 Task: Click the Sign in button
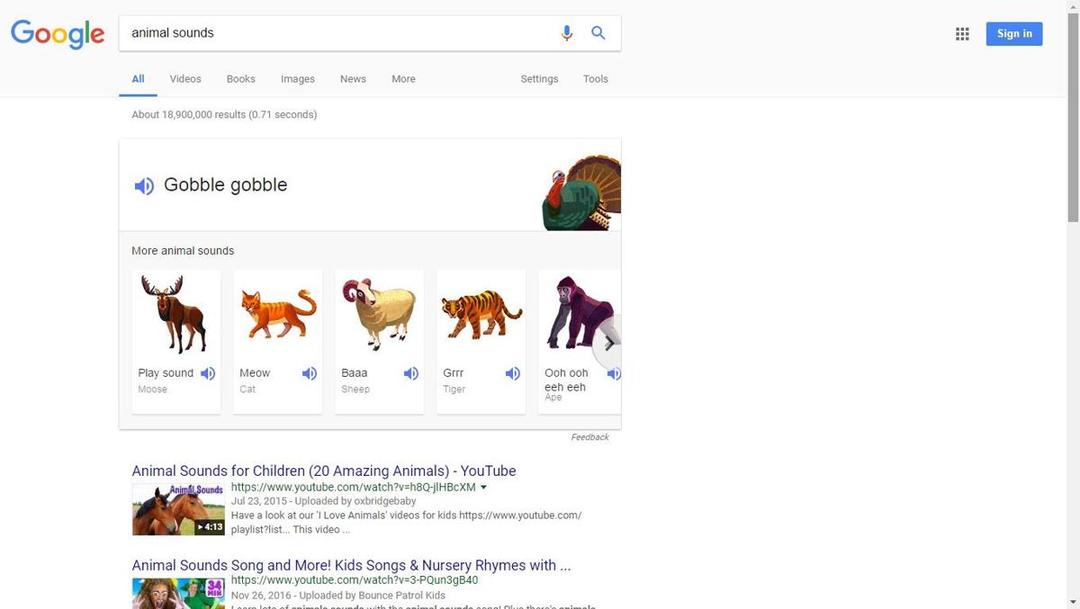tap(1014, 34)
